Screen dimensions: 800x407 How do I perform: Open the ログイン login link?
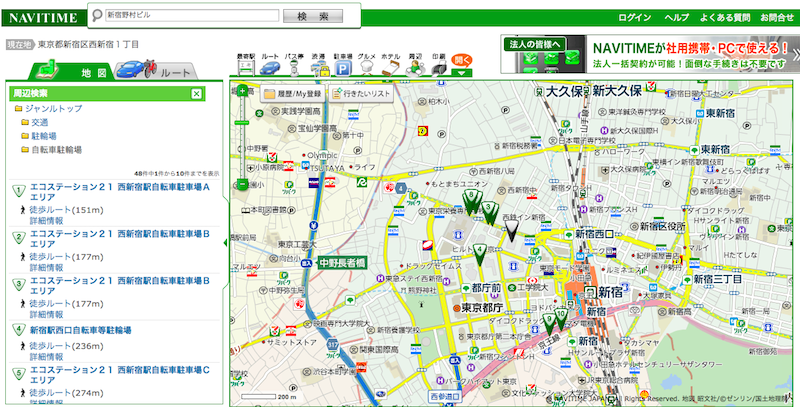(x=635, y=18)
